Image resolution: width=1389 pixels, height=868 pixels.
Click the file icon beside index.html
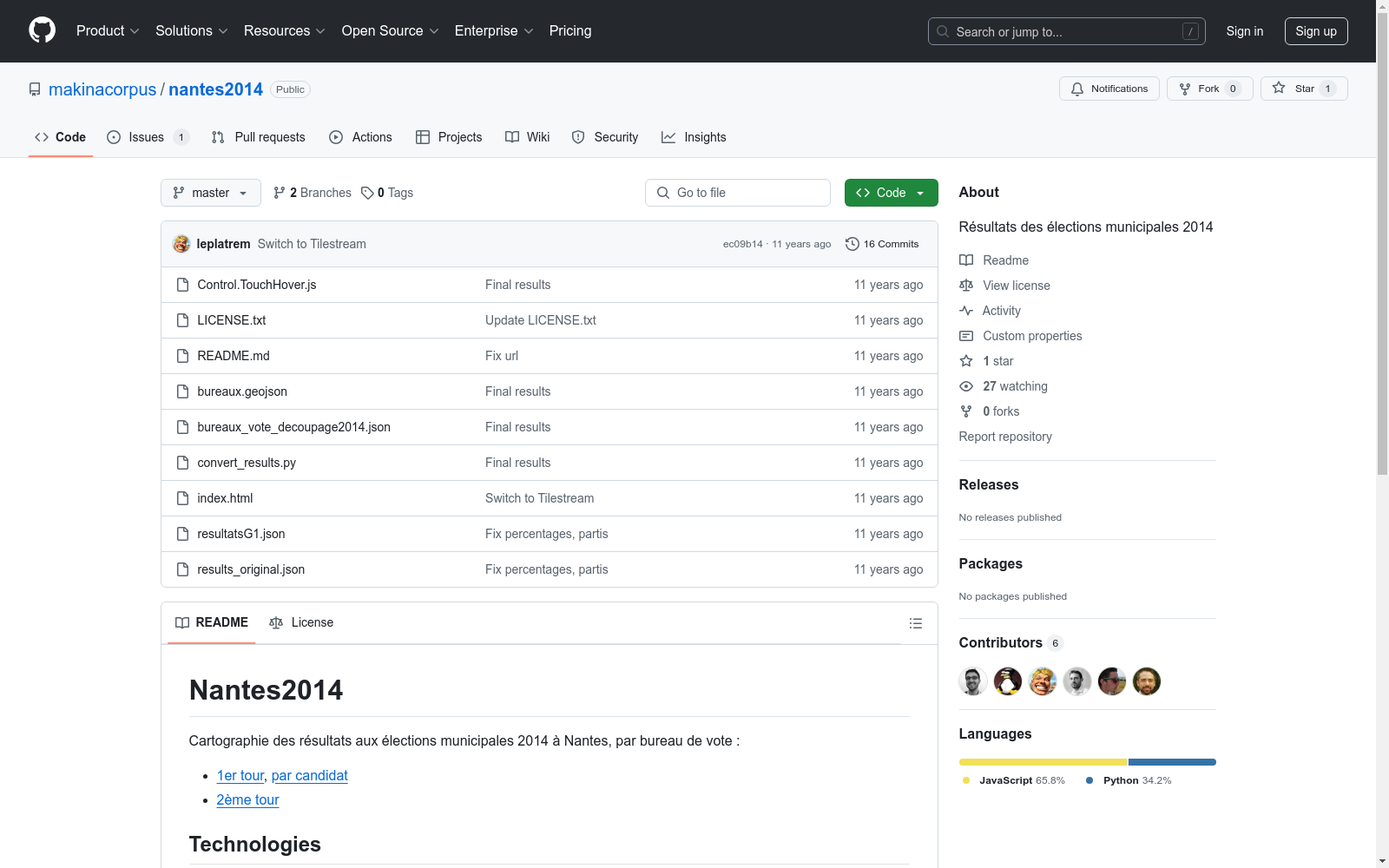(182, 498)
